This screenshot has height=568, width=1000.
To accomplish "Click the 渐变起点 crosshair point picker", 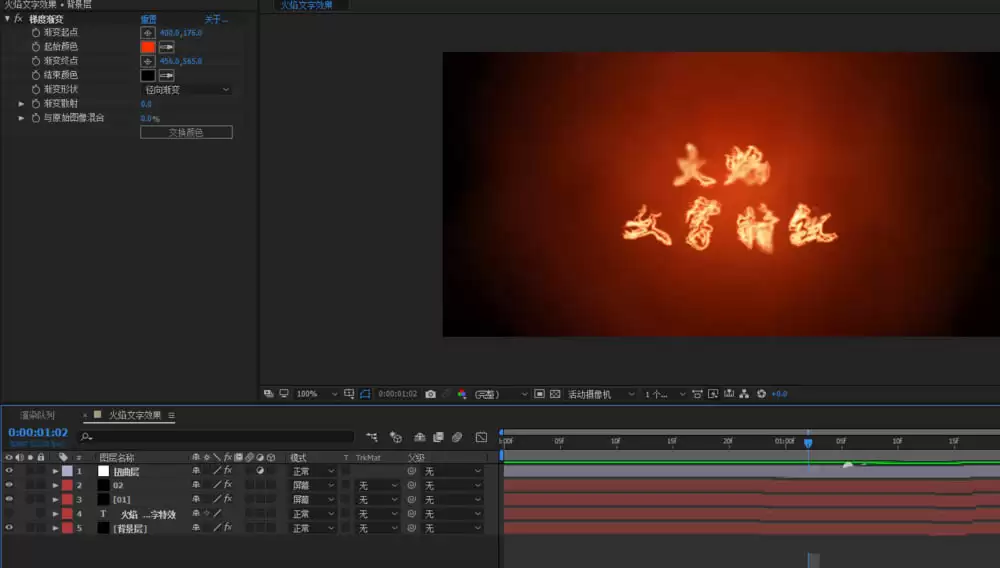I will pyautogui.click(x=147, y=33).
